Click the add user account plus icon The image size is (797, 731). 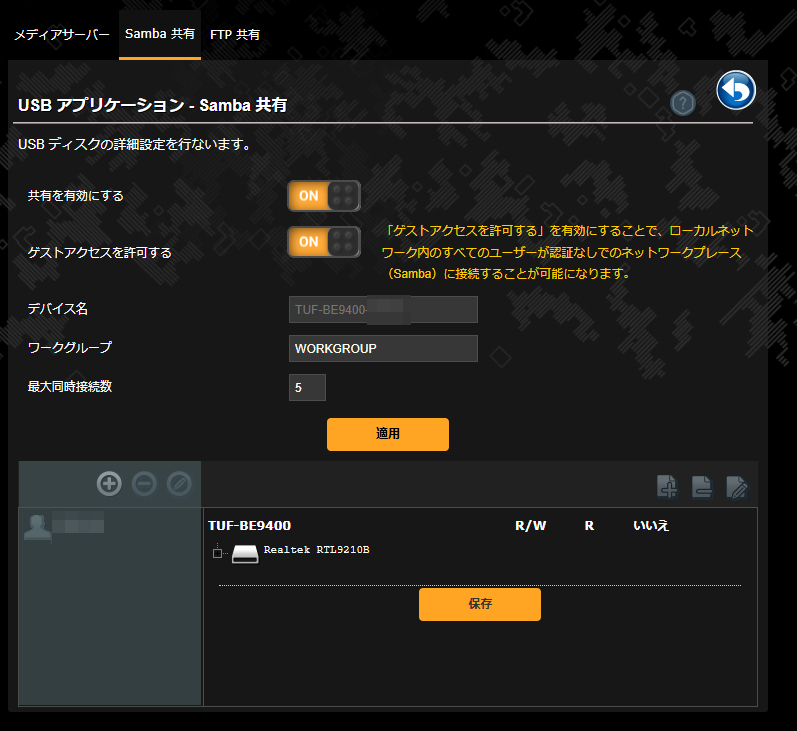pos(109,484)
